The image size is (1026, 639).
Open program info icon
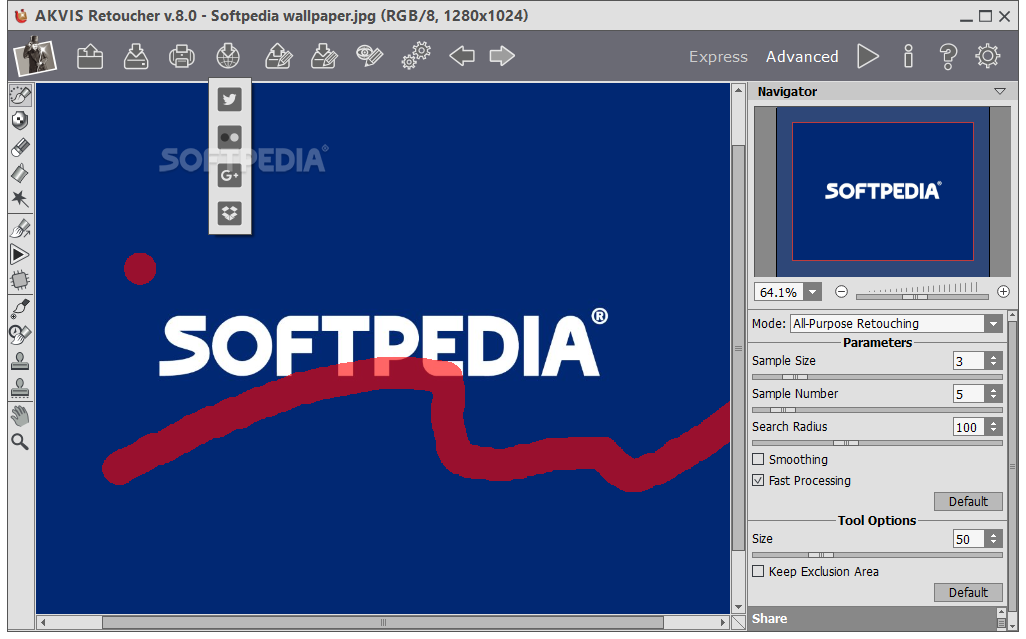coord(908,56)
